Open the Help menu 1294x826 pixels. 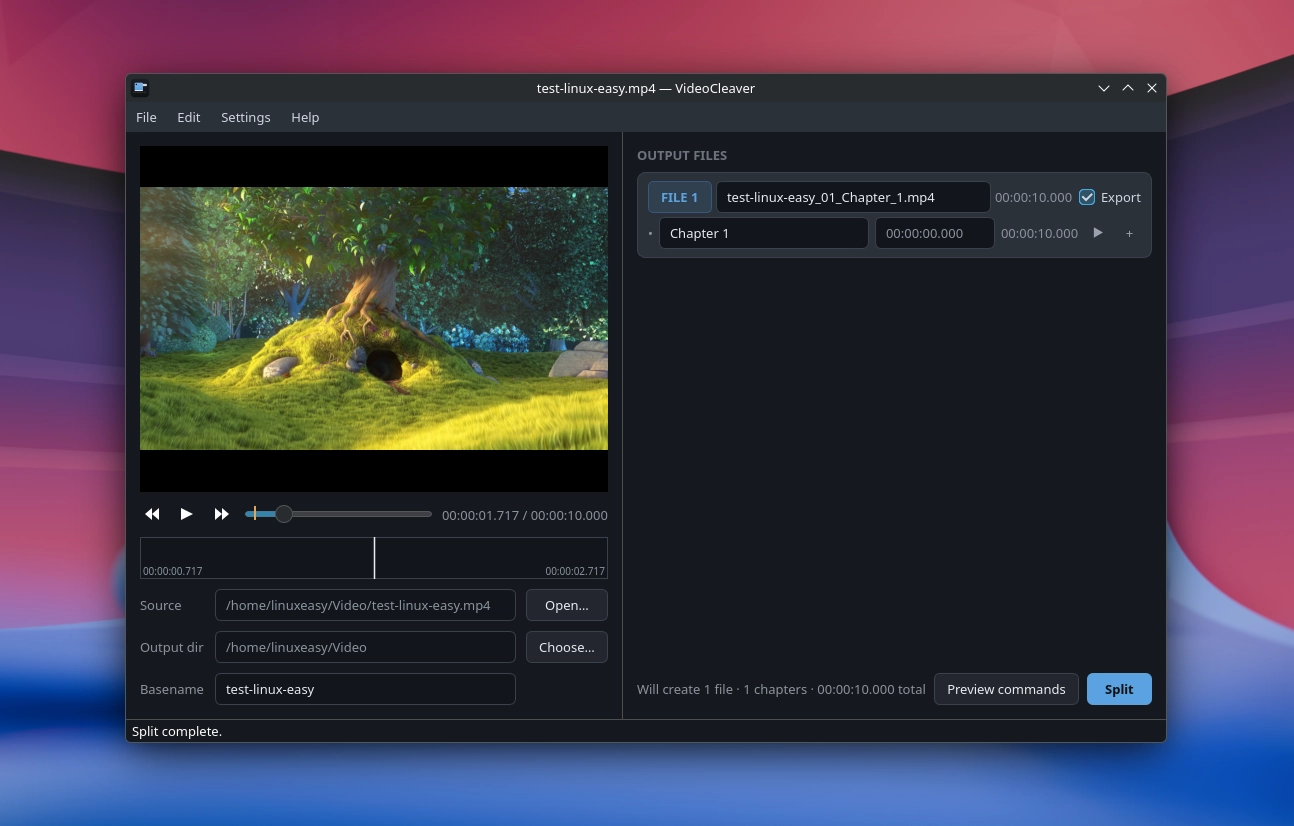pos(305,117)
